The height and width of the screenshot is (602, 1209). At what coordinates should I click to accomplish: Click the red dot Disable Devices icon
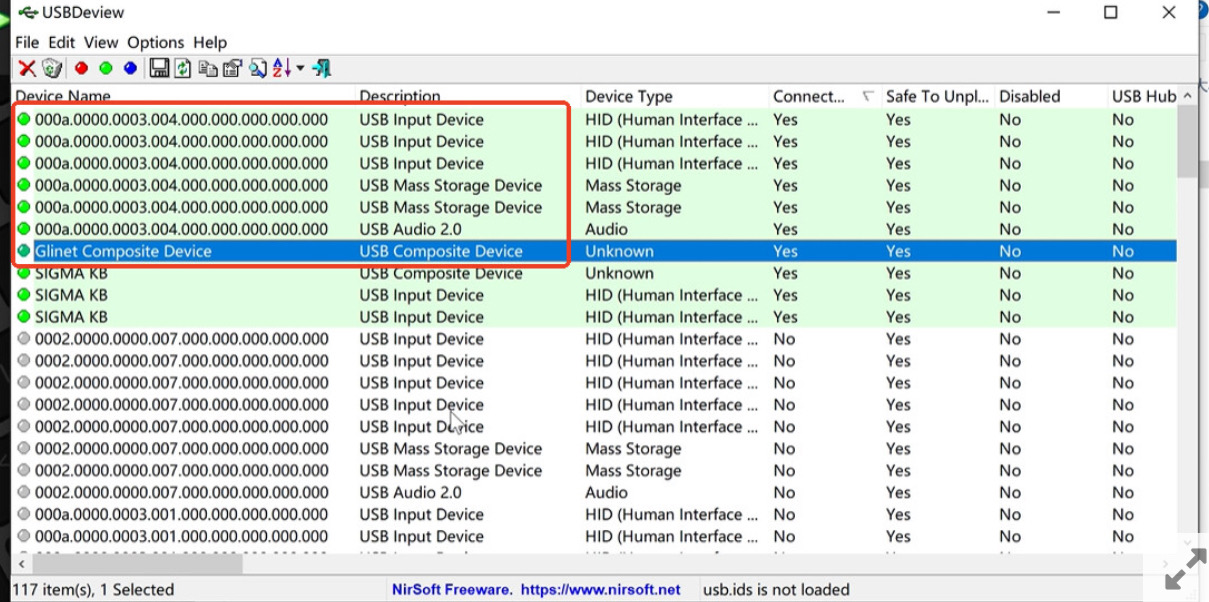coord(81,68)
